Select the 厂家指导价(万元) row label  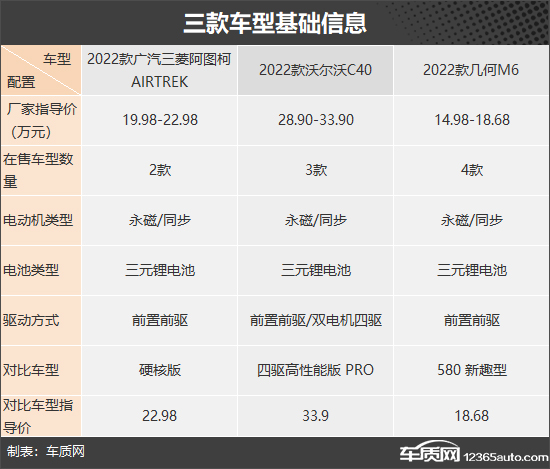coord(41,120)
